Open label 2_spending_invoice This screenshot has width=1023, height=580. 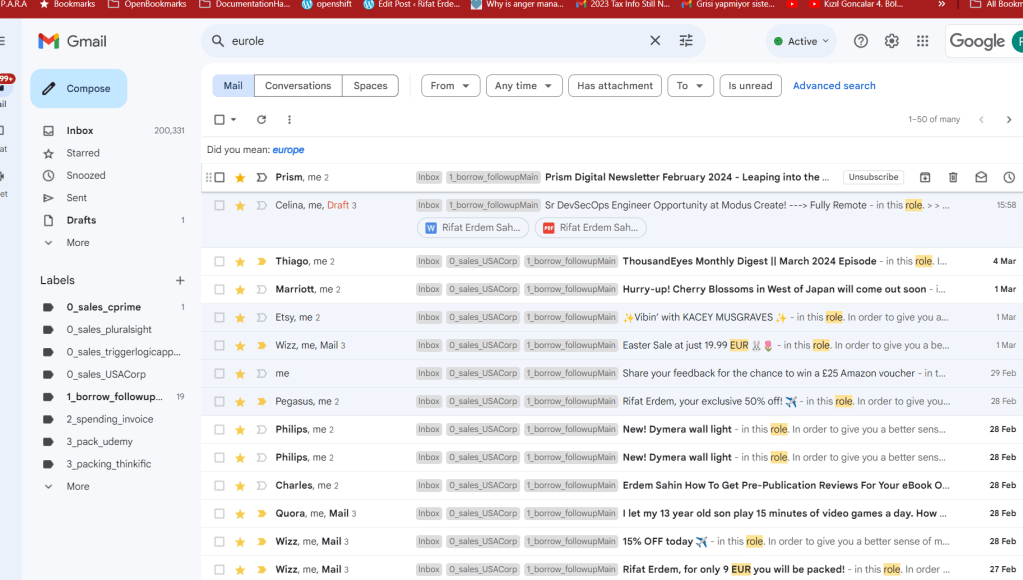(110, 420)
